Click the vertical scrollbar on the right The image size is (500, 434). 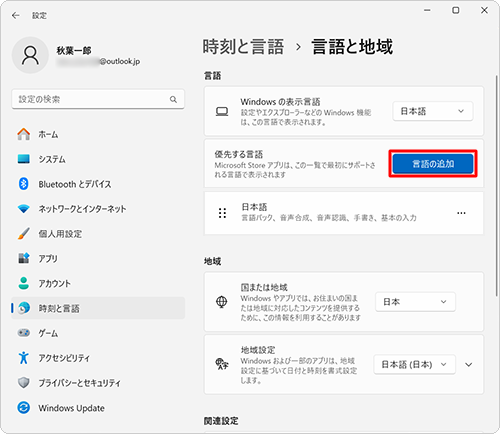pyautogui.click(x=496, y=185)
